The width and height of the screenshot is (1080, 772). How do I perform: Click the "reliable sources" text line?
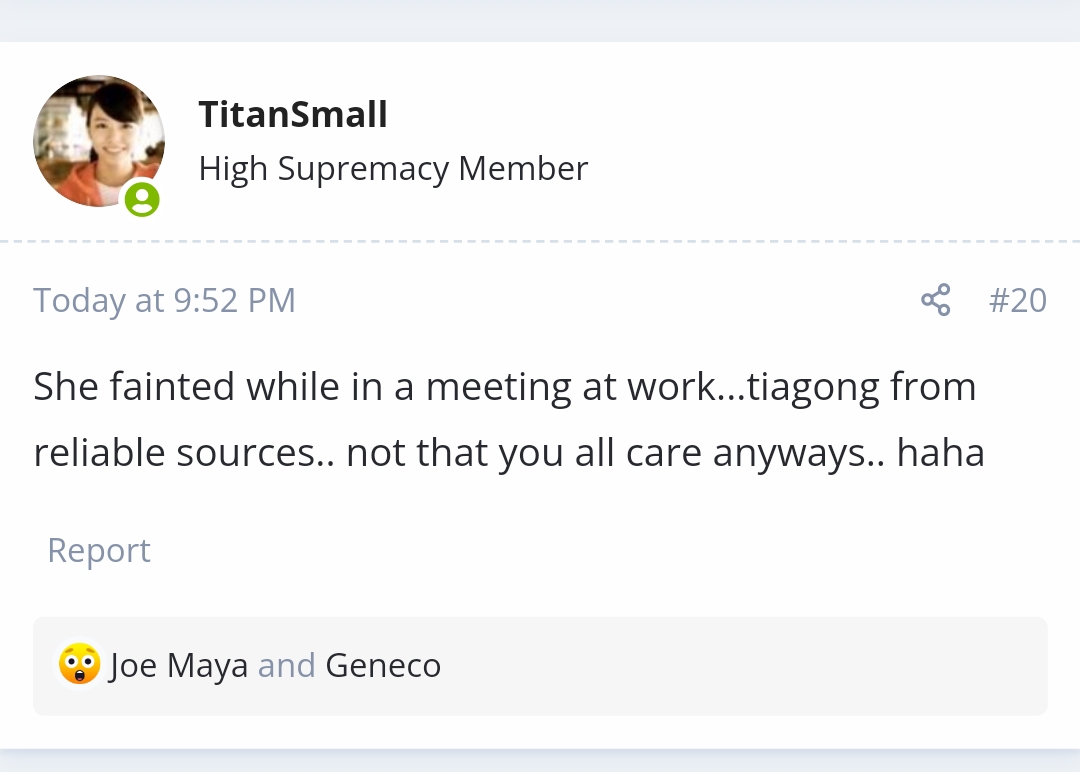(x=175, y=453)
